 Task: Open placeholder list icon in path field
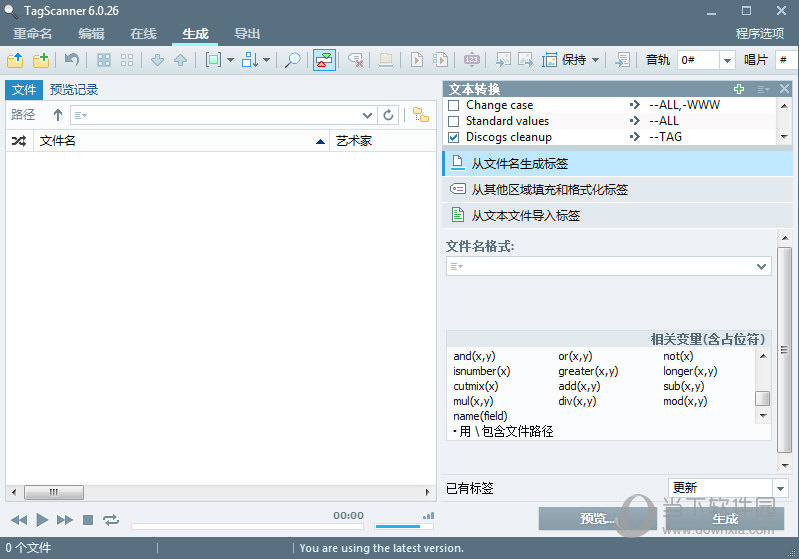(x=81, y=116)
